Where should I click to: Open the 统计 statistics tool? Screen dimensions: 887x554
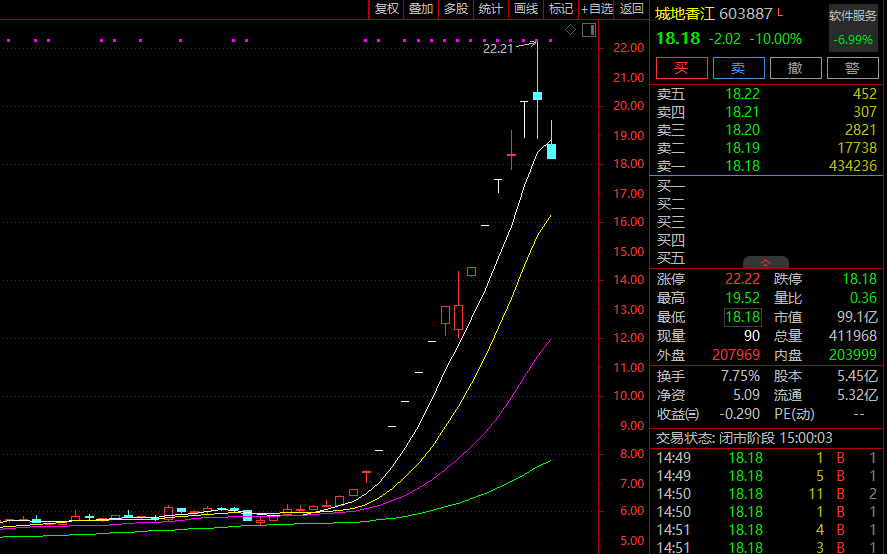(x=491, y=9)
